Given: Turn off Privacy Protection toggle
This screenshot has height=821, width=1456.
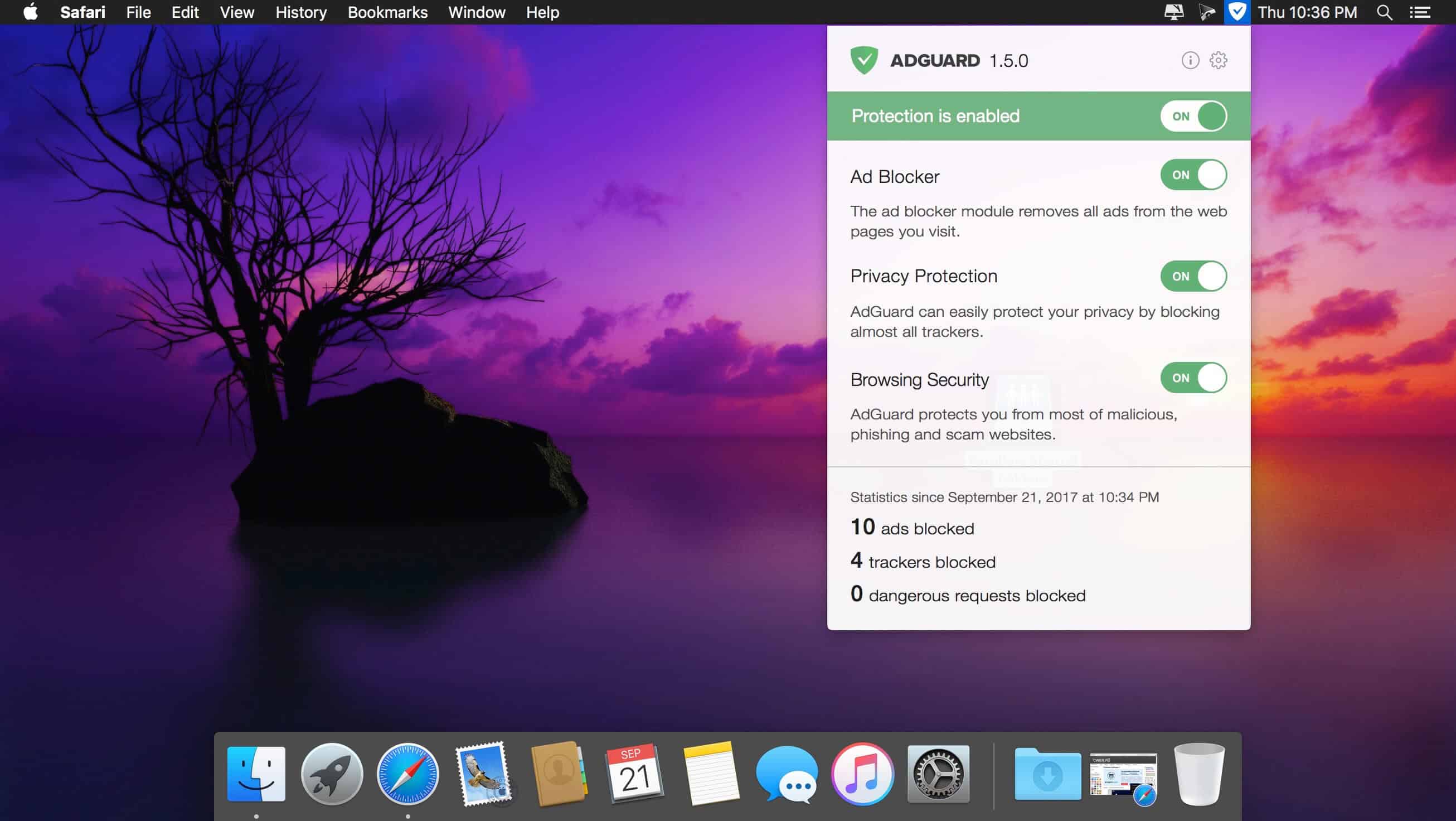Looking at the screenshot, I should (1194, 277).
